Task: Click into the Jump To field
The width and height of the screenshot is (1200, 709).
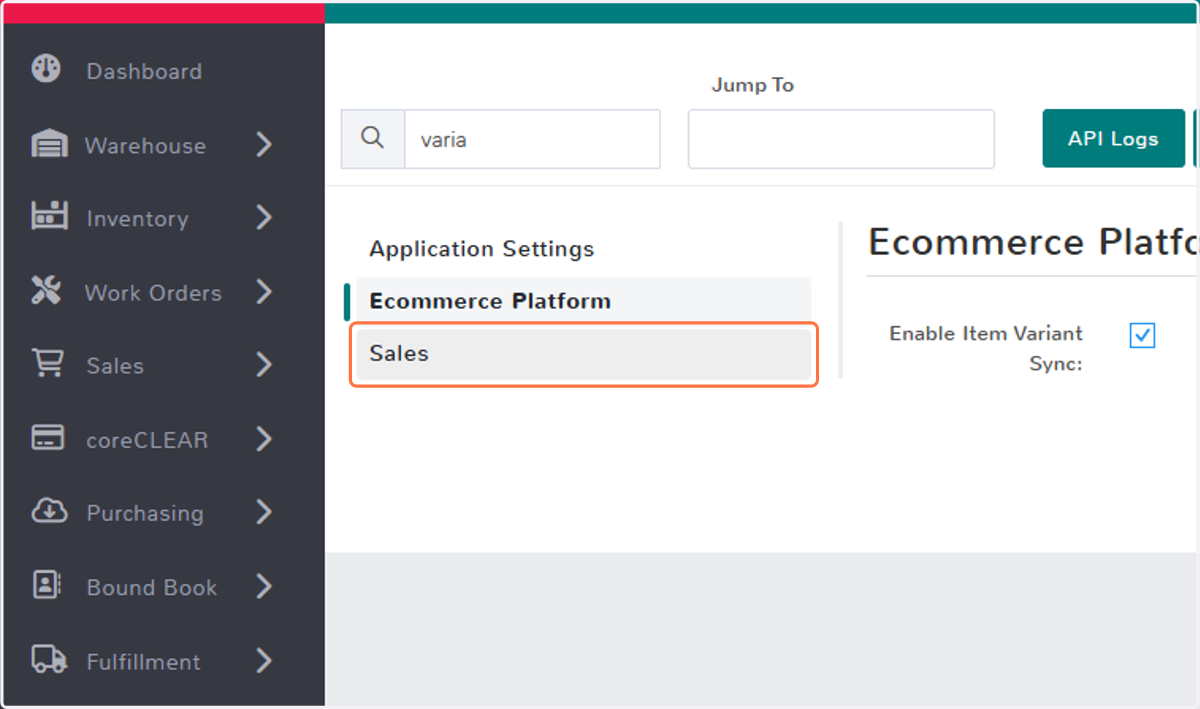Action: (841, 139)
